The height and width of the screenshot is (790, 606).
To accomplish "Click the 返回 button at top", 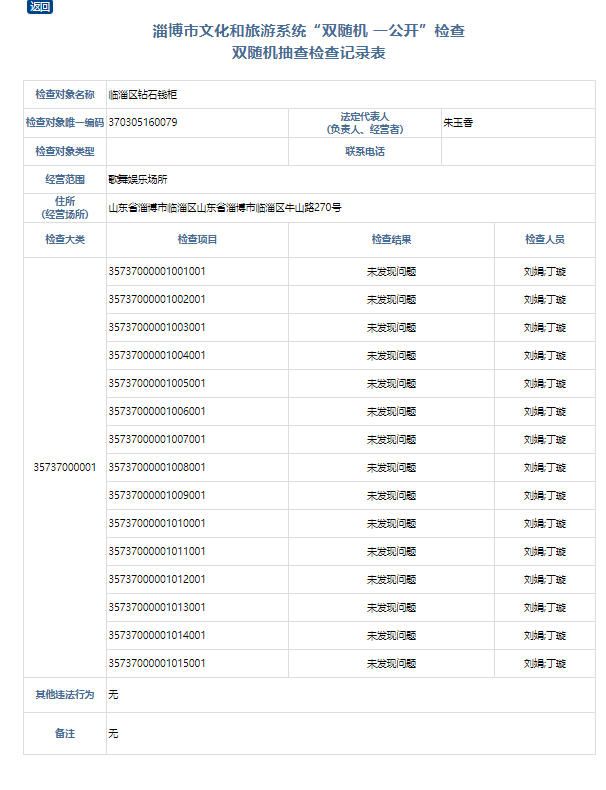I will pyautogui.click(x=40, y=7).
